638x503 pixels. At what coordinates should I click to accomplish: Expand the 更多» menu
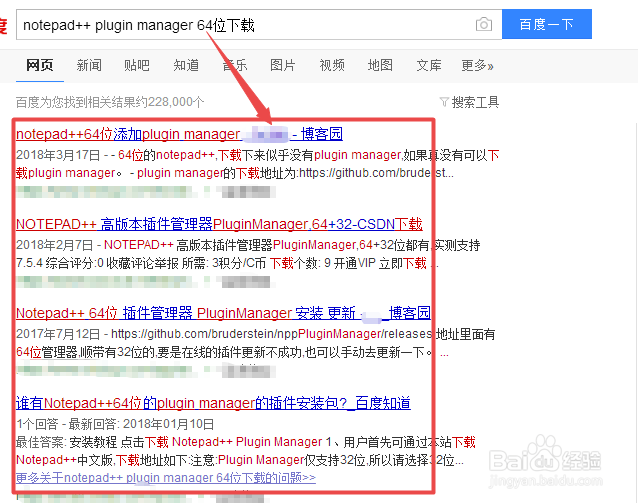pyautogui.click(x=477, y=65)
